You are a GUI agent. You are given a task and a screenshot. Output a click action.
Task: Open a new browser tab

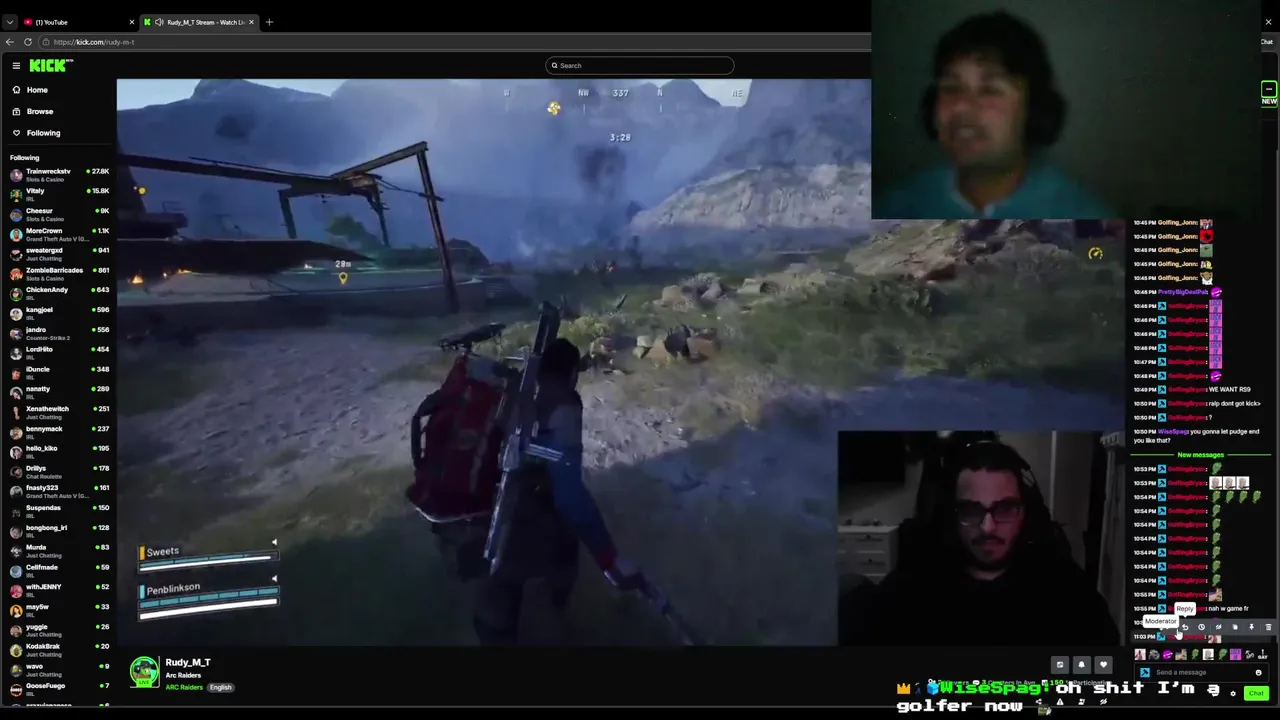tap(269, 22)
